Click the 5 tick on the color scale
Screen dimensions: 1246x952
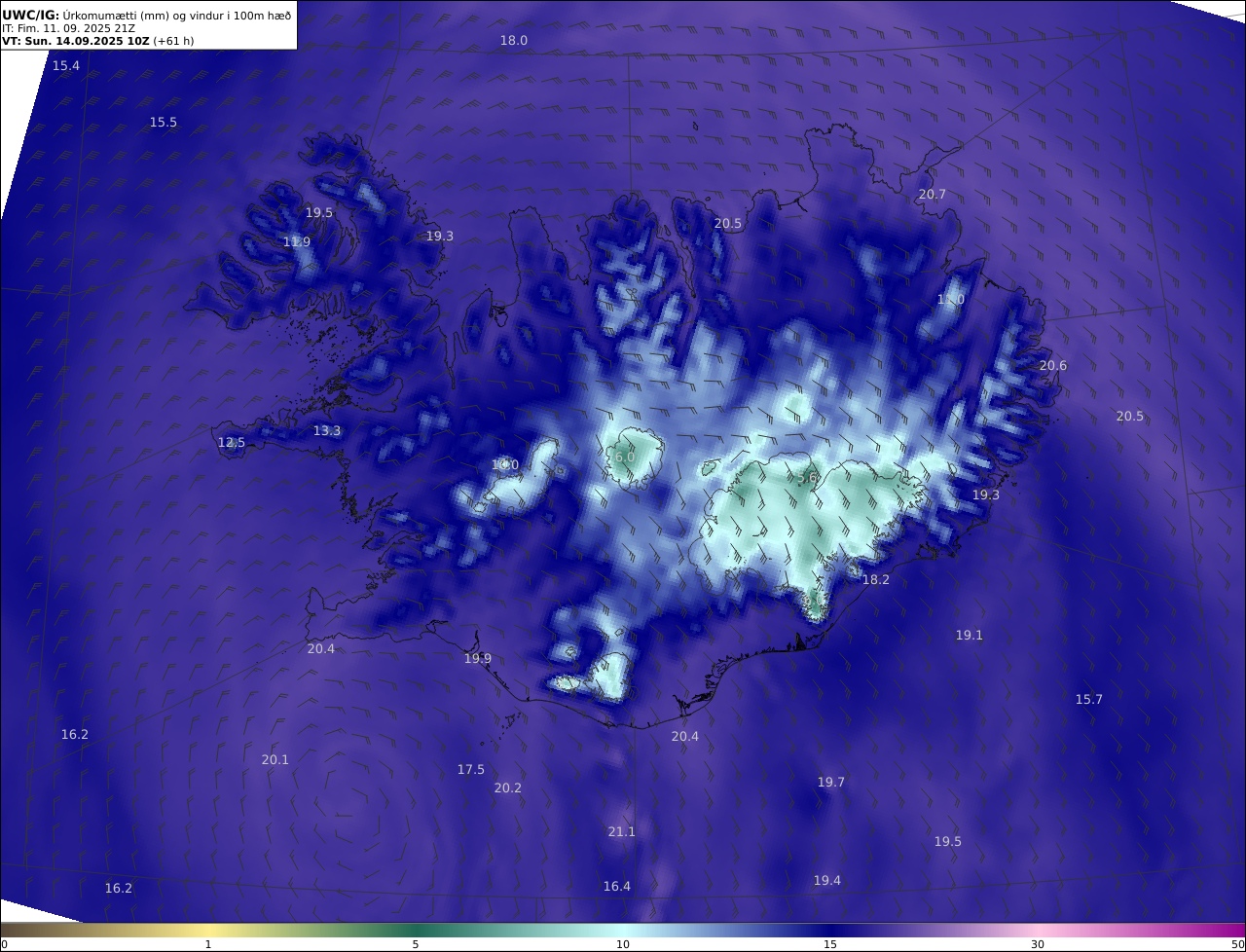(x=416, y=944)
